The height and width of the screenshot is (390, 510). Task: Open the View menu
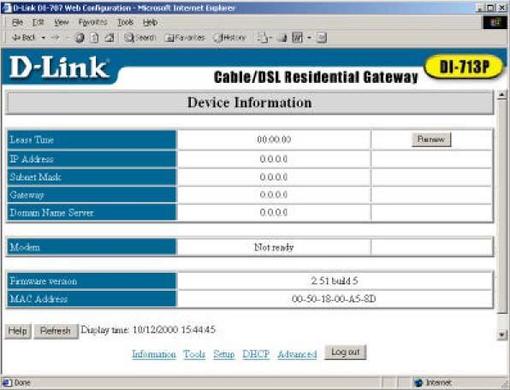click(61, 22)
